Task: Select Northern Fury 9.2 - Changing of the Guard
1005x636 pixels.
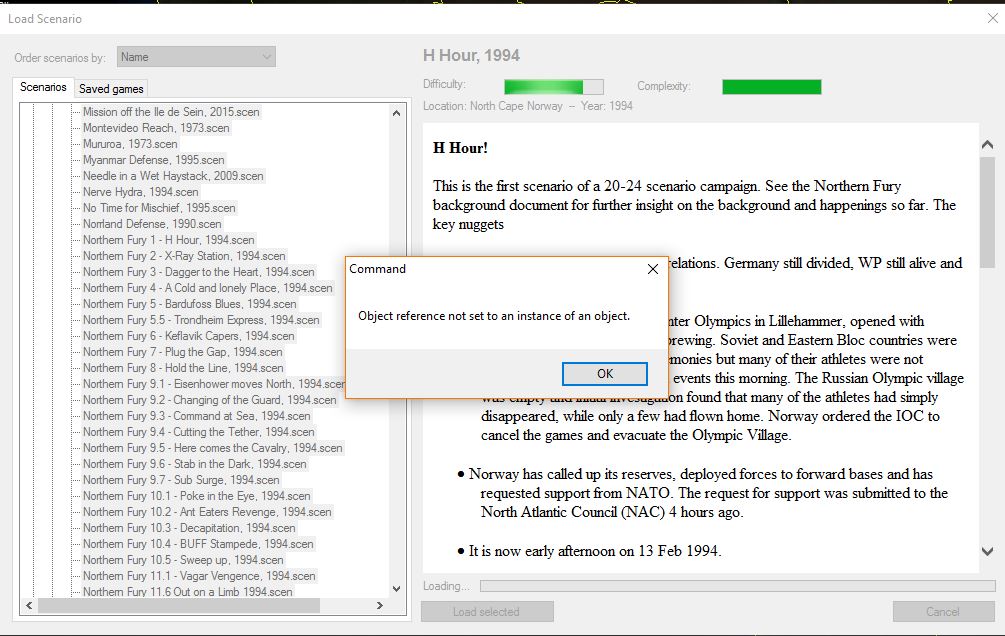Action: click(210, 400)
